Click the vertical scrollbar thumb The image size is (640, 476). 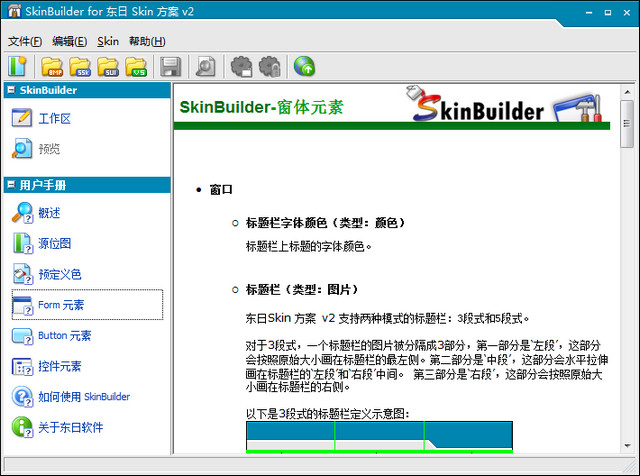point(627,124)
